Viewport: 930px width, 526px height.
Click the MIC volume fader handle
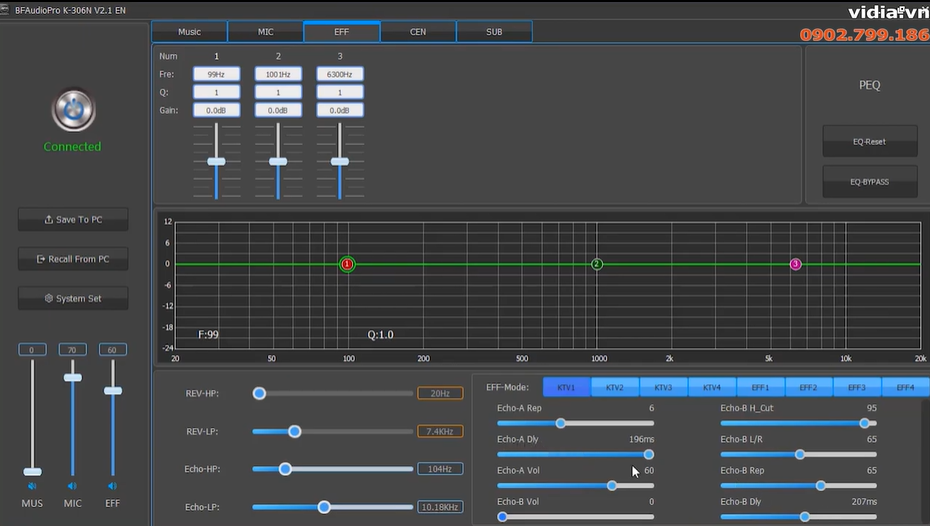coord(73,378)
